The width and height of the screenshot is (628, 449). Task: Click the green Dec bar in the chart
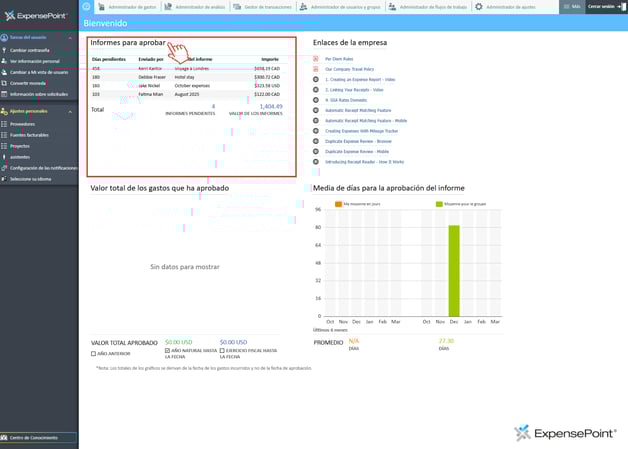pyautogui.click(x=454, y=271)
